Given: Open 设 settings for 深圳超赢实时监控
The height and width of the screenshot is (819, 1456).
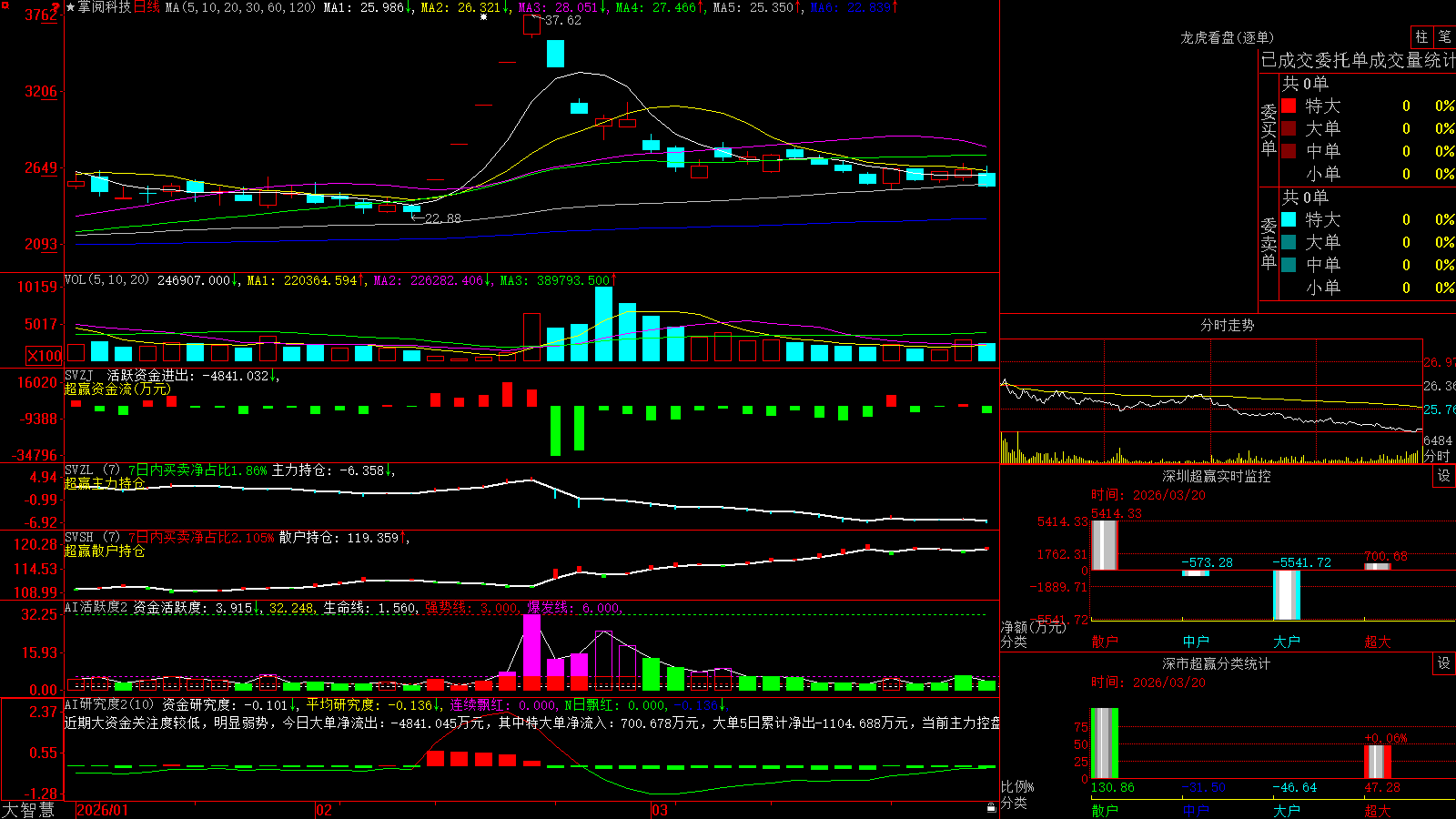Looking at the screenshot, I should (x=1444, y=476).
